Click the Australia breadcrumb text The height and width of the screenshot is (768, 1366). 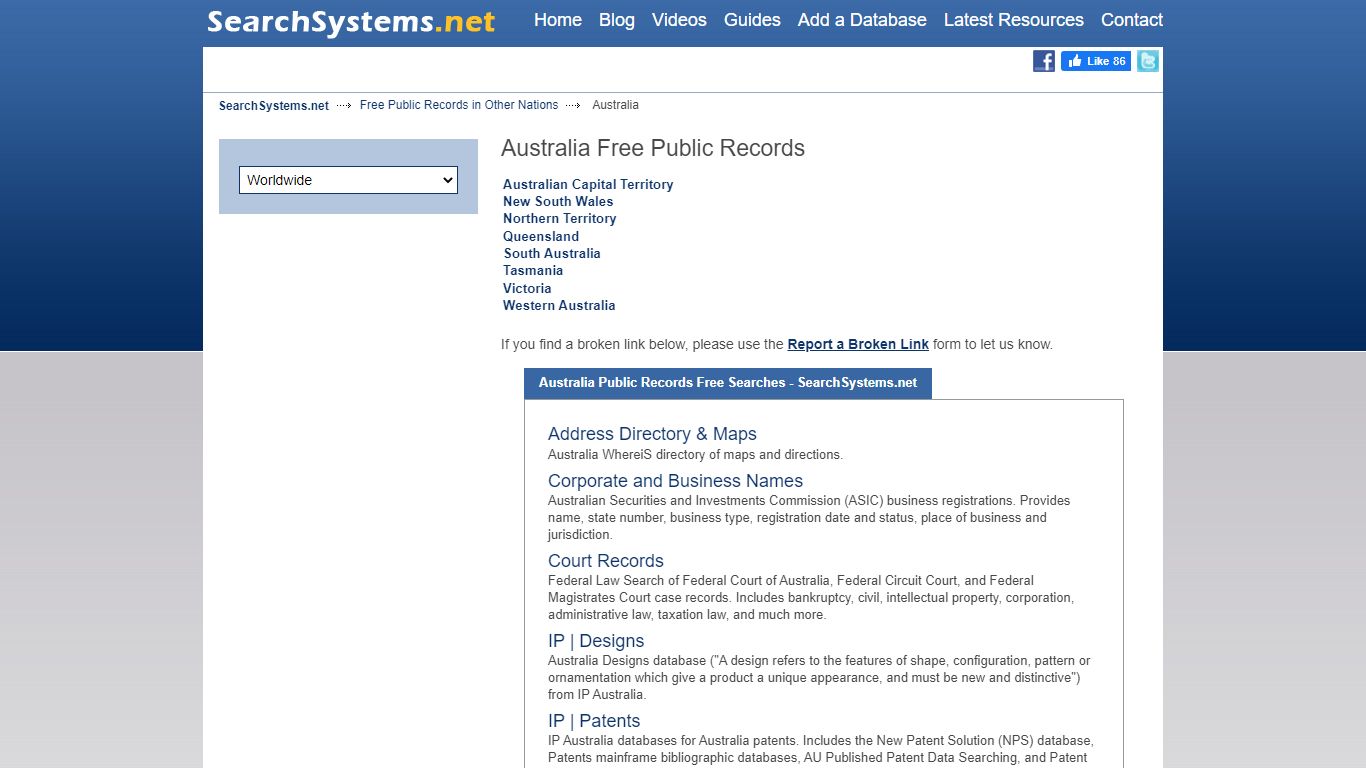(615, 105)
